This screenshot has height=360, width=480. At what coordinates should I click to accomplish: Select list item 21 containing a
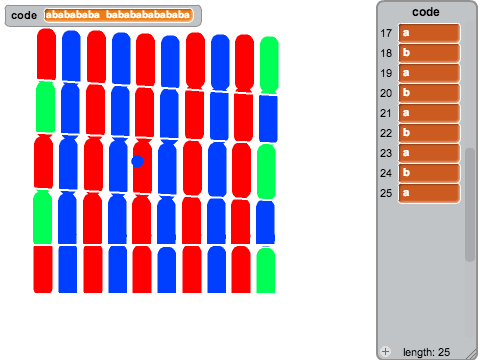429,113
